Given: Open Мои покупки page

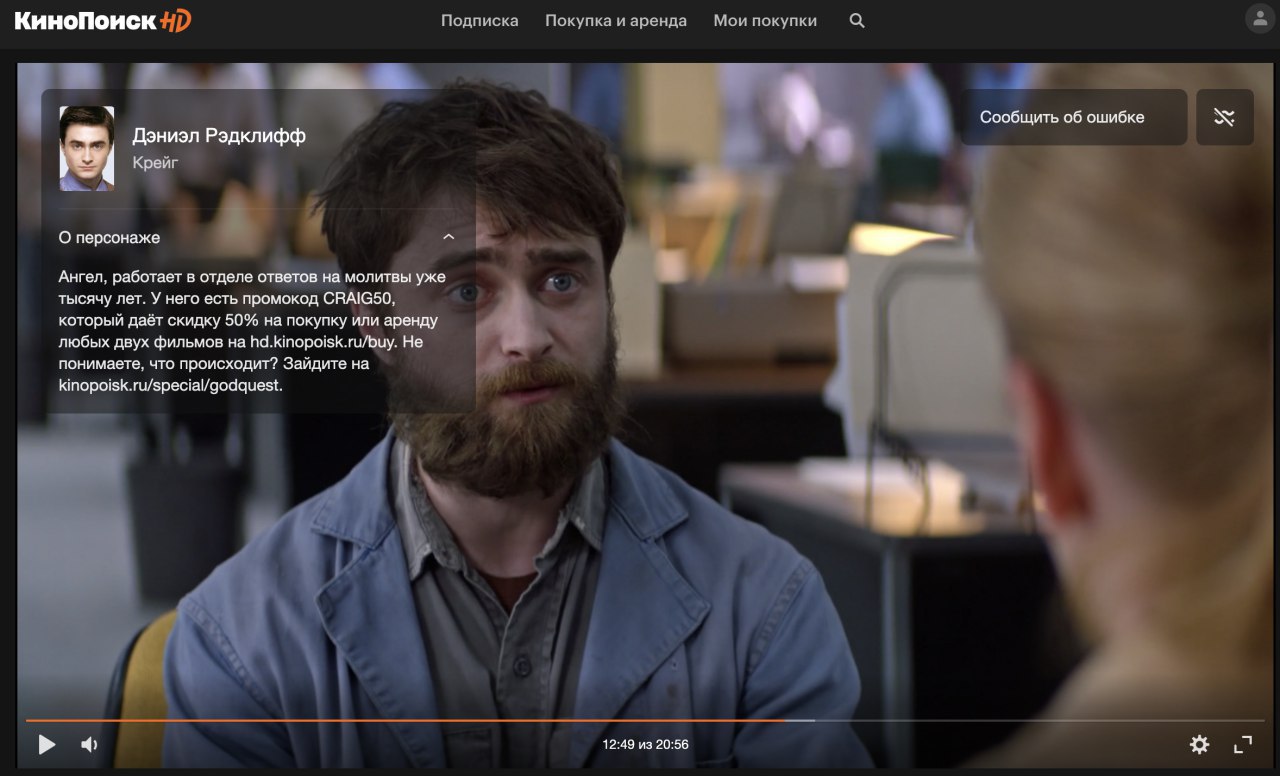Looking at the screenshot, I should 765,21.
